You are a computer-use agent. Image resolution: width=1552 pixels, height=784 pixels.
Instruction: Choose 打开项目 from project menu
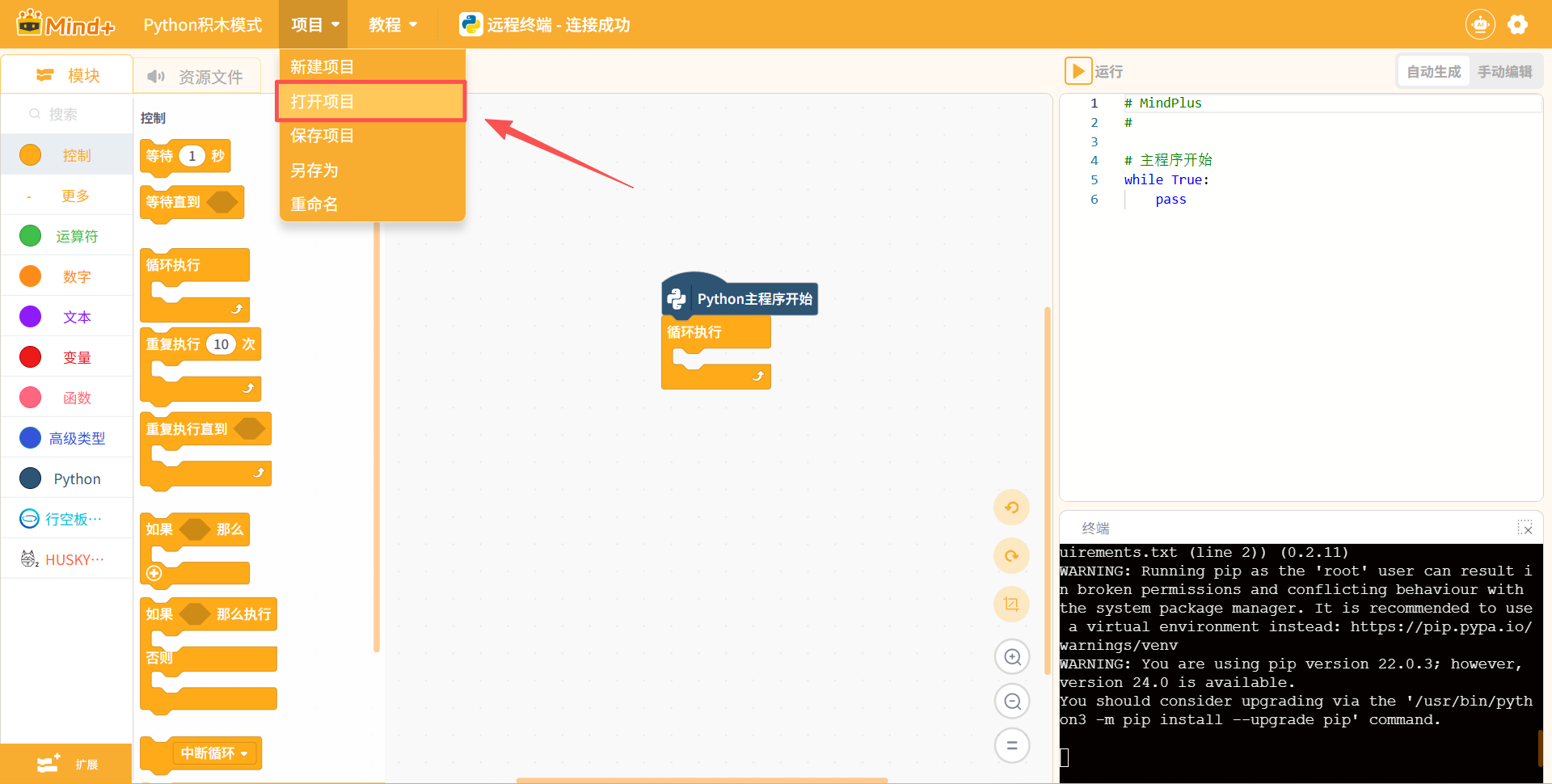pos(371,102)
